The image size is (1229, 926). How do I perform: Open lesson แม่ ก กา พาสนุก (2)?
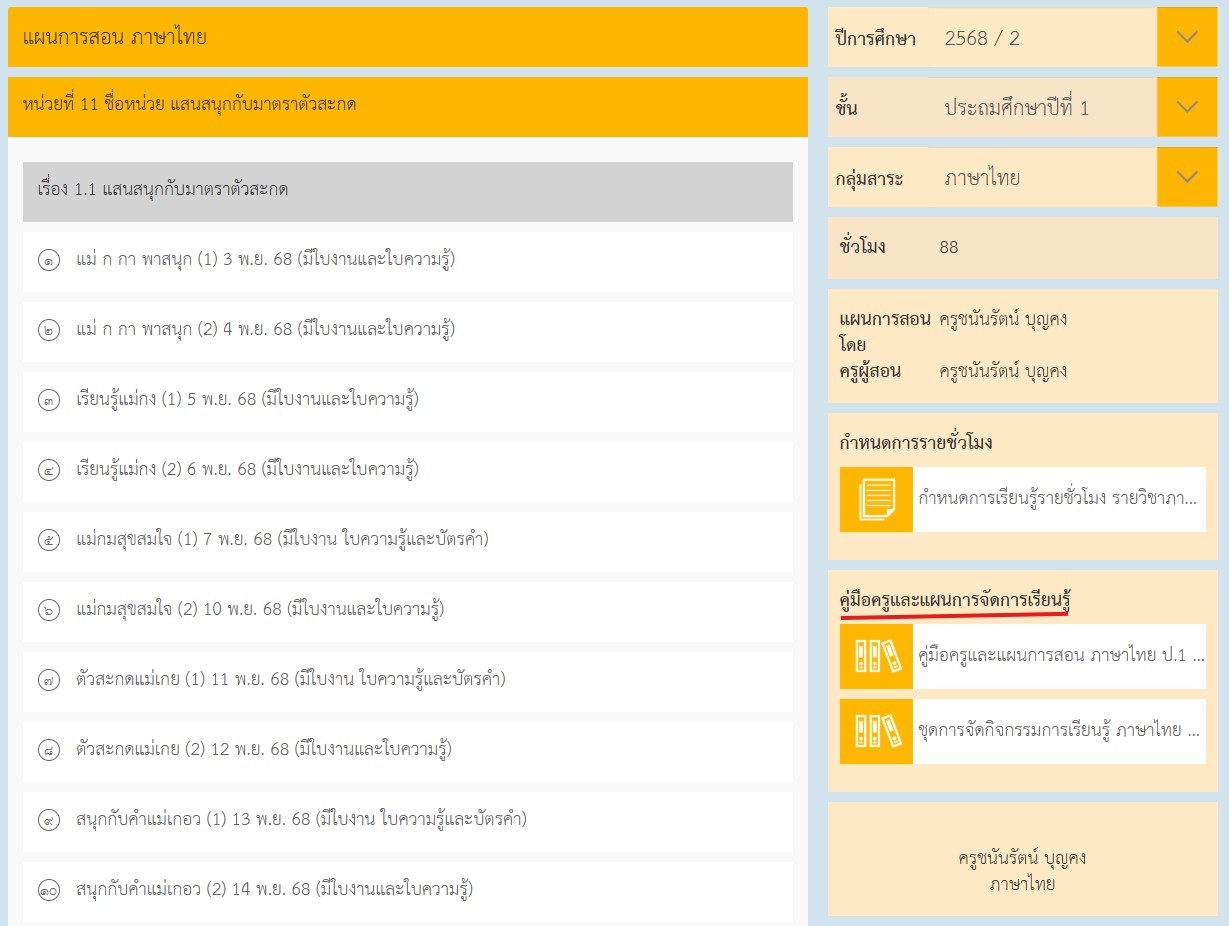[265, 330]
